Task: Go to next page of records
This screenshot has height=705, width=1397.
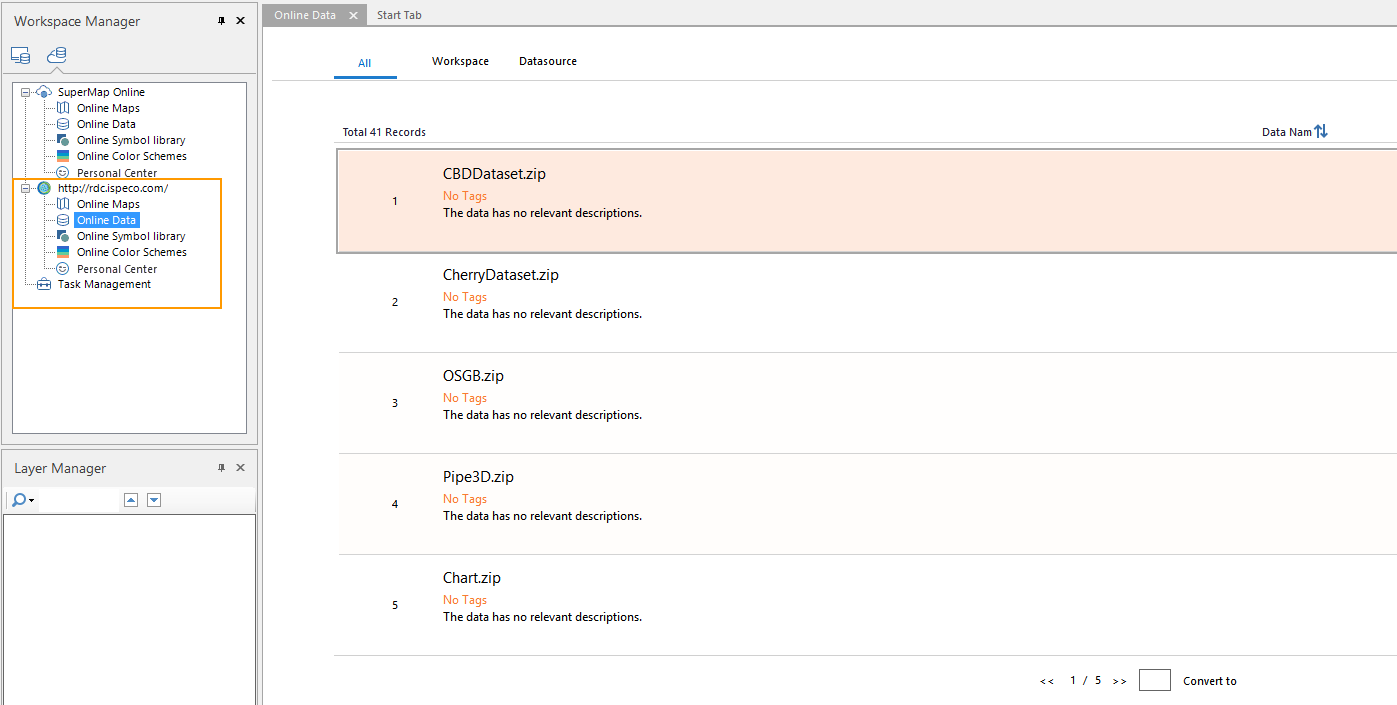Action: point(1119,681)
